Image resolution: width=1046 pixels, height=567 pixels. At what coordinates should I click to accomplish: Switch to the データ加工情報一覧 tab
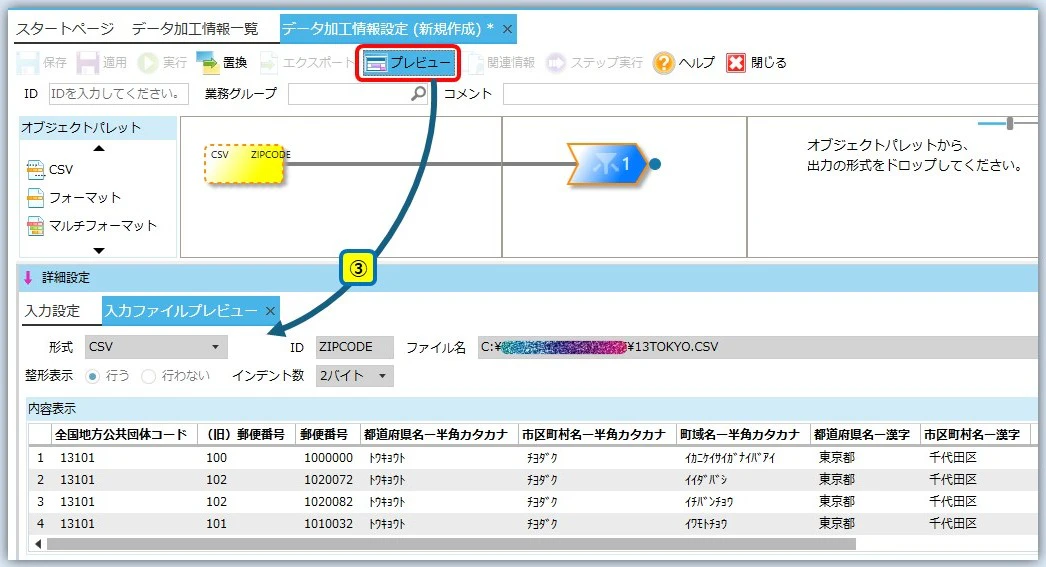[x=195, y=29]
